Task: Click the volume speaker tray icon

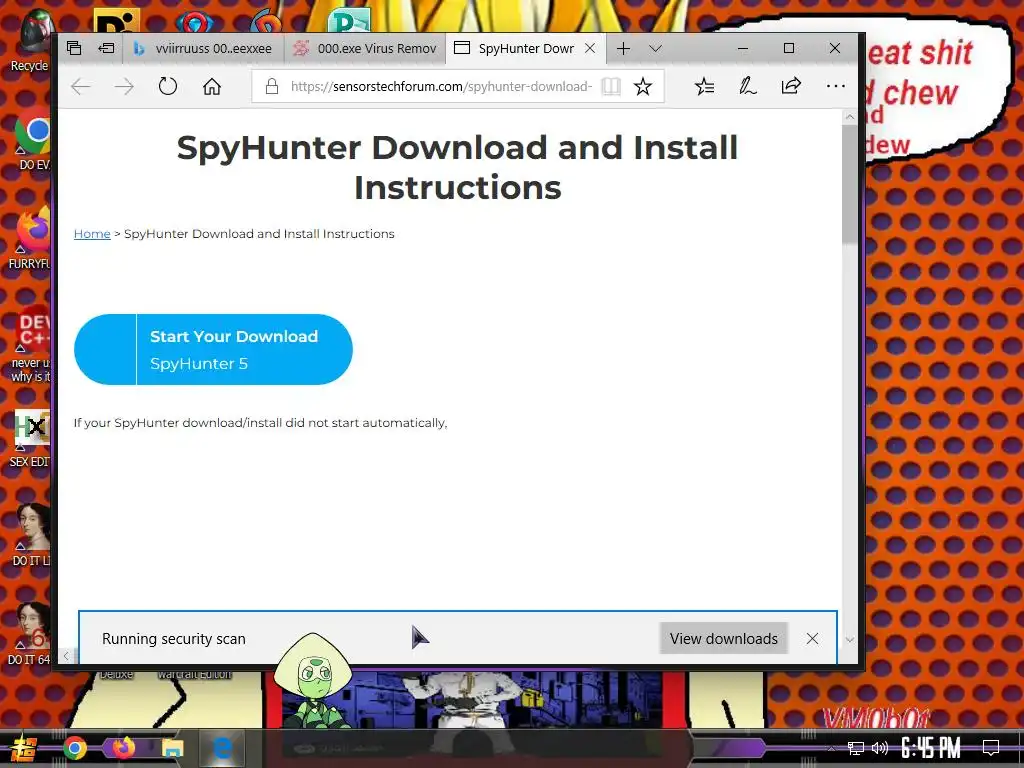Action: (x=880, y=748)
